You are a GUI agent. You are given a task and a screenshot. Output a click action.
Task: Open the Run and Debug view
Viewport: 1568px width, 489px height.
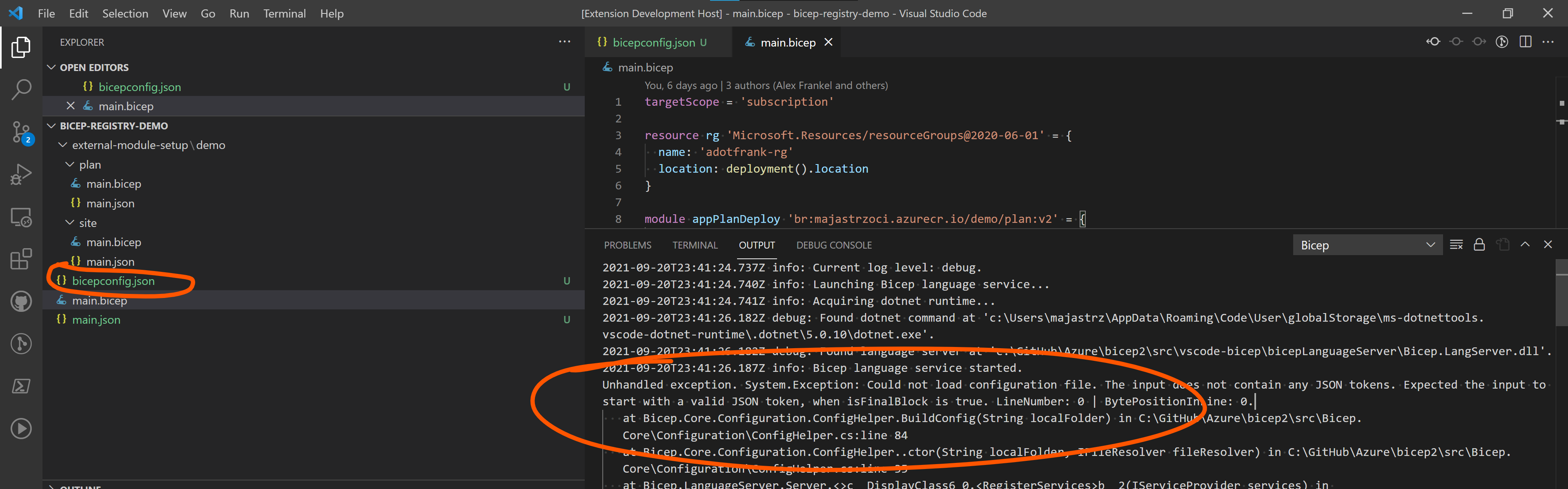21,174
